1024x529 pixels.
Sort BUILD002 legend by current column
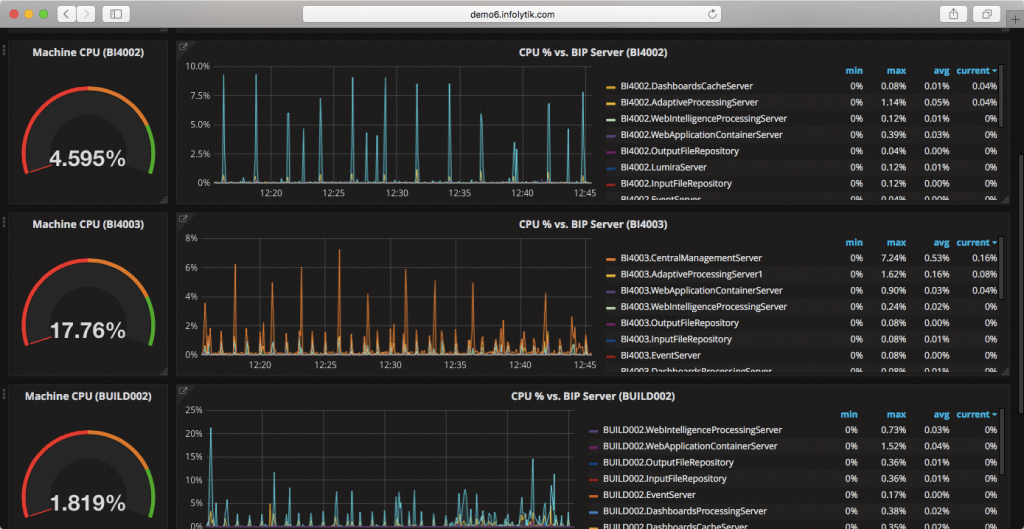975,414
